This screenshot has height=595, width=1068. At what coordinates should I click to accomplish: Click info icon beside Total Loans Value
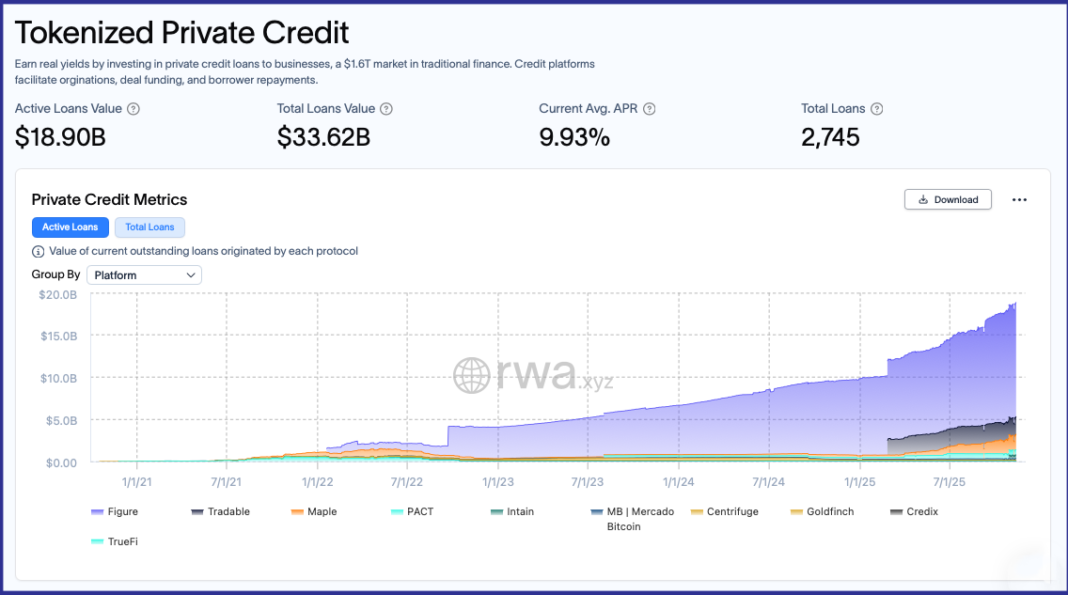pyautogui.click(x=386, y=109)
